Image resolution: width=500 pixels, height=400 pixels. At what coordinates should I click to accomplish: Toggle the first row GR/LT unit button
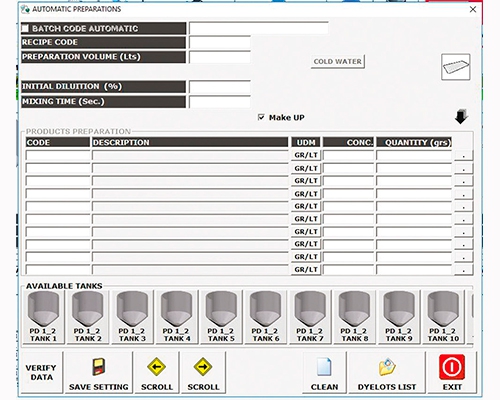(x=306, y=155)
